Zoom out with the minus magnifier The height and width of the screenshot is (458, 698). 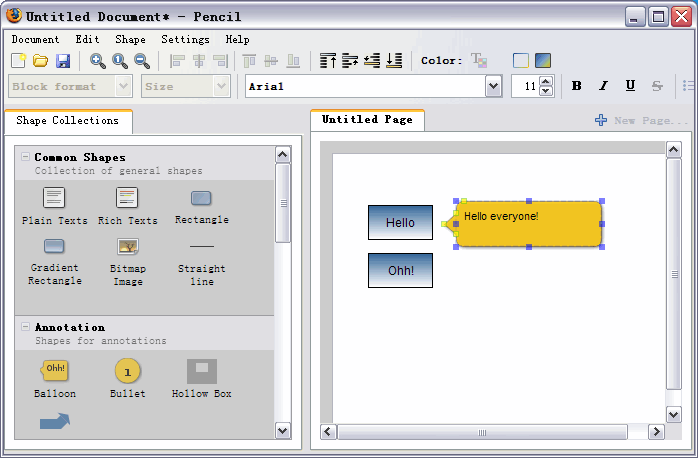click(x=142, y=61)
